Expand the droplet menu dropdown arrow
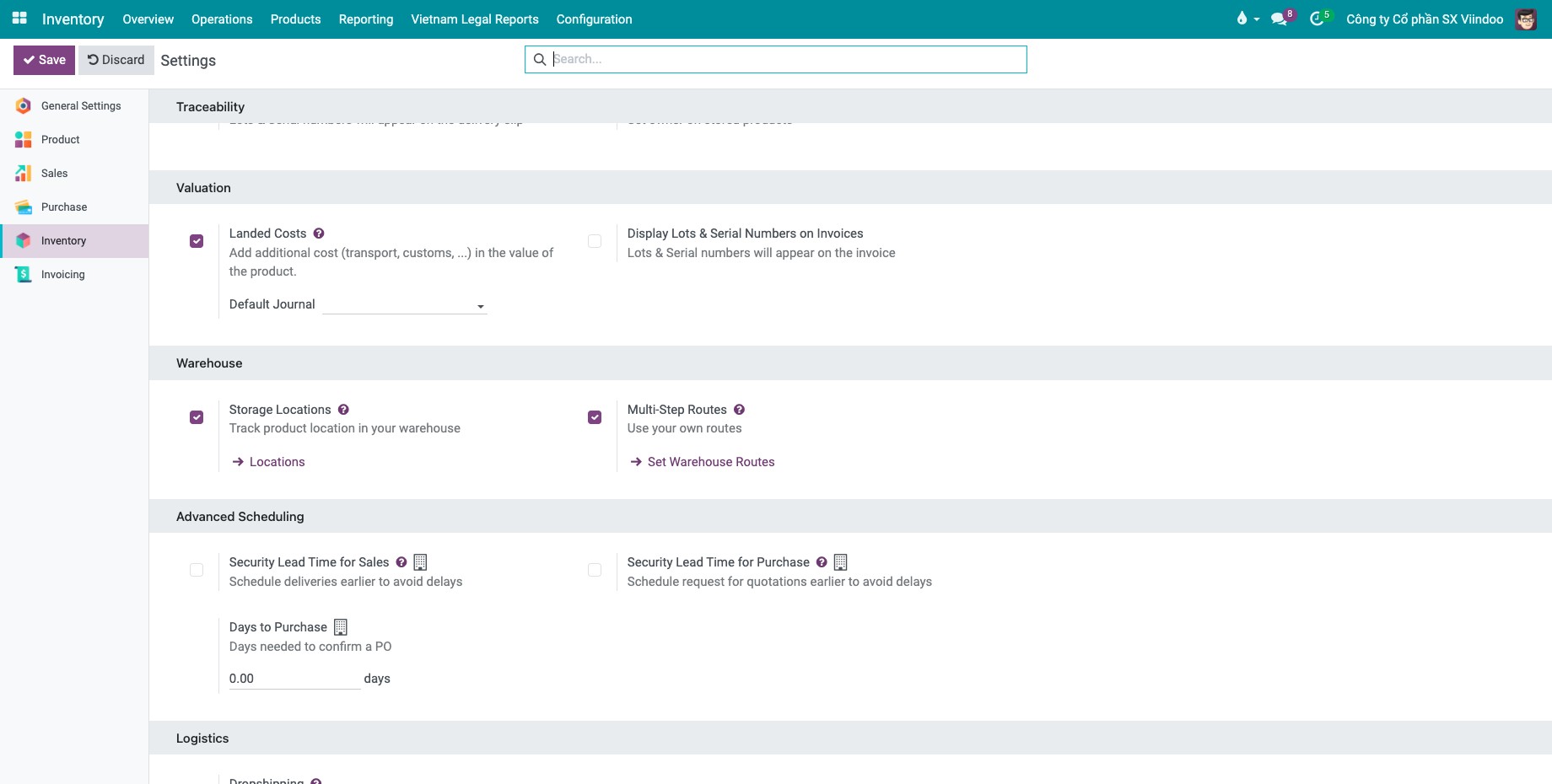1552x784 pixels. (1257, 19)
